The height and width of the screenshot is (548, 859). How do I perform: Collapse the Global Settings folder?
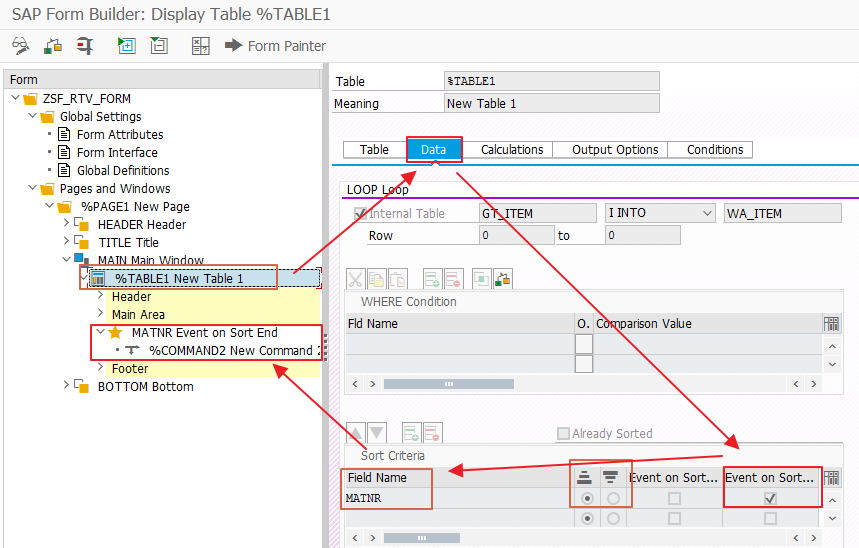[32, 116]
